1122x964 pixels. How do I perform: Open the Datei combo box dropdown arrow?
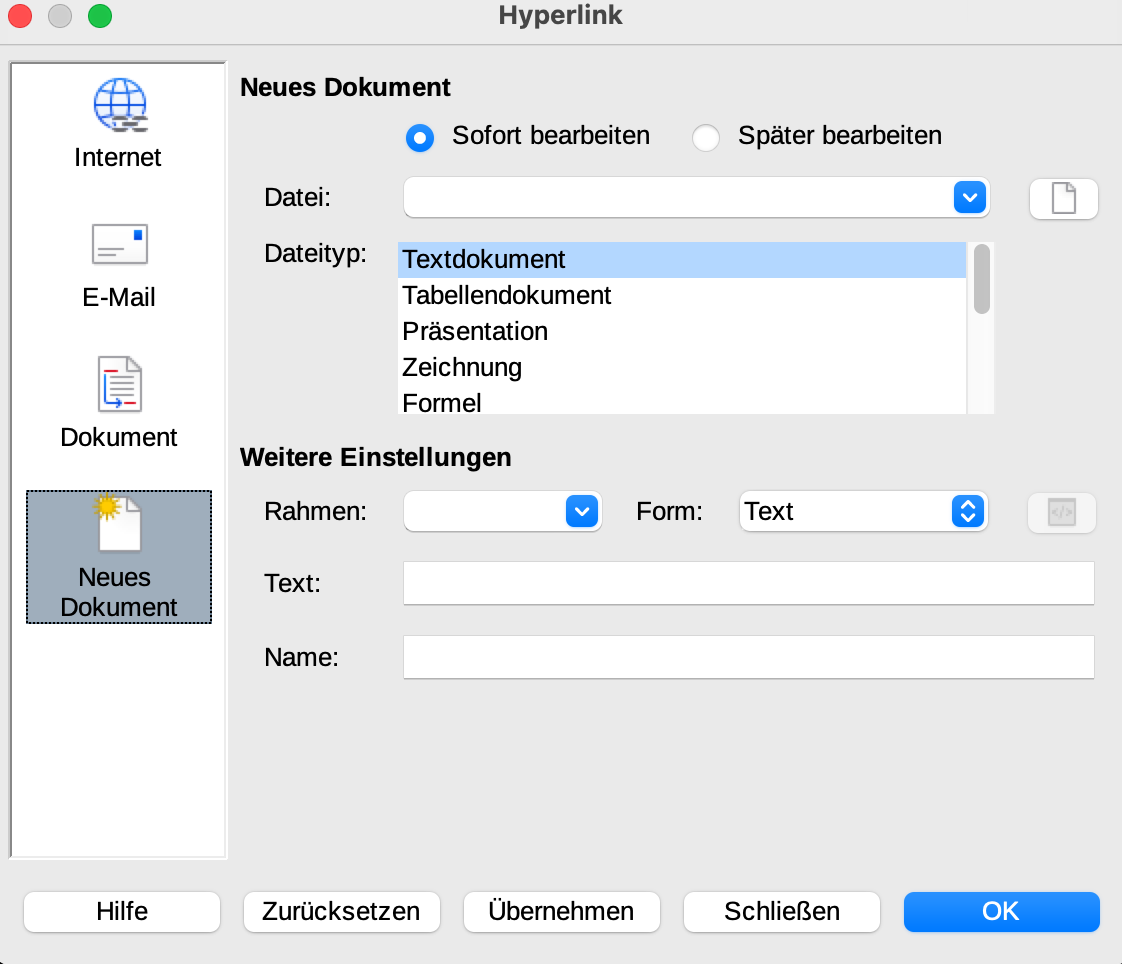970,198
